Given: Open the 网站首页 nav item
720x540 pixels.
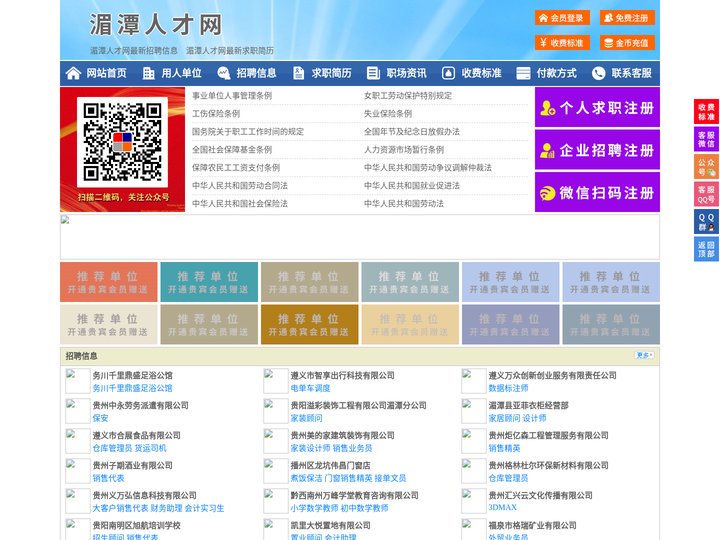Looking at the screenshot, I should pyautogui.click(x=107, y=73).
